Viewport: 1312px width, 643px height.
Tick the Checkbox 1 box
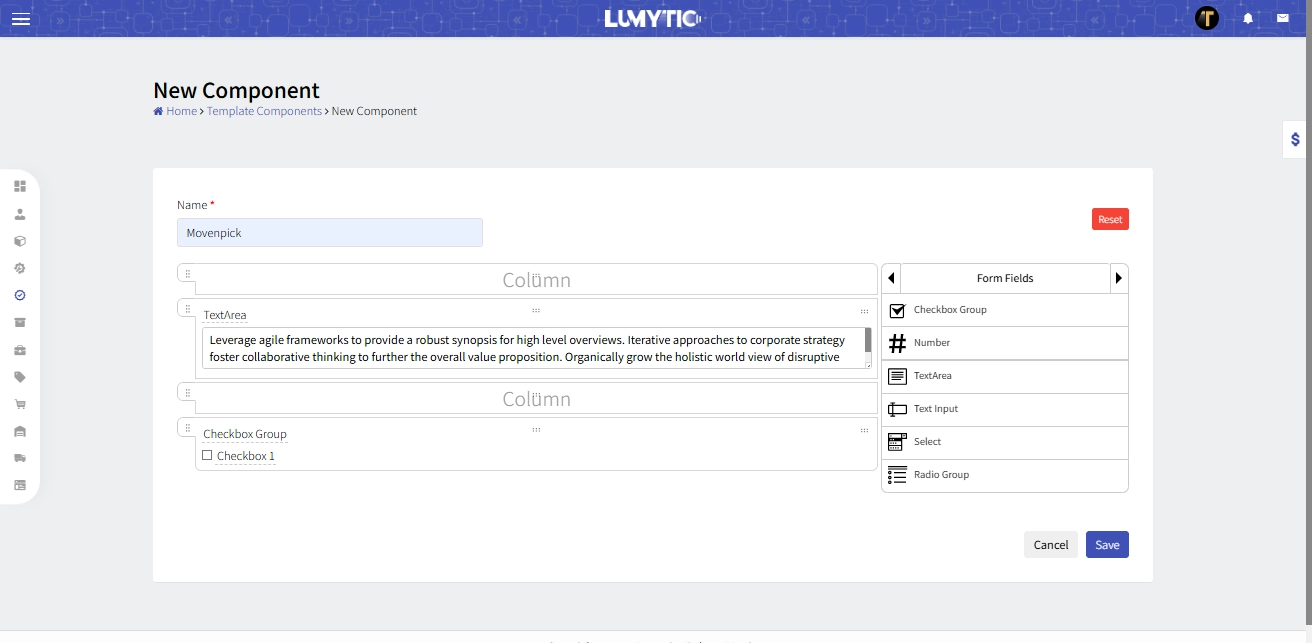pyautogui.click(x=207, y=455)
